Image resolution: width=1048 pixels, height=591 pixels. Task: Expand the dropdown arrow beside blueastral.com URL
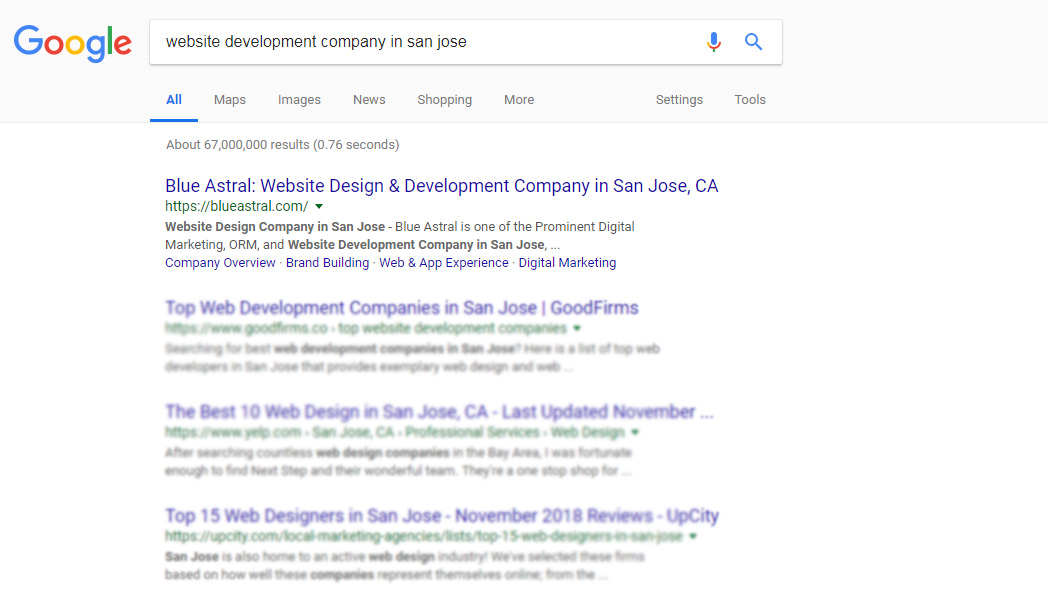coord(319,207)
